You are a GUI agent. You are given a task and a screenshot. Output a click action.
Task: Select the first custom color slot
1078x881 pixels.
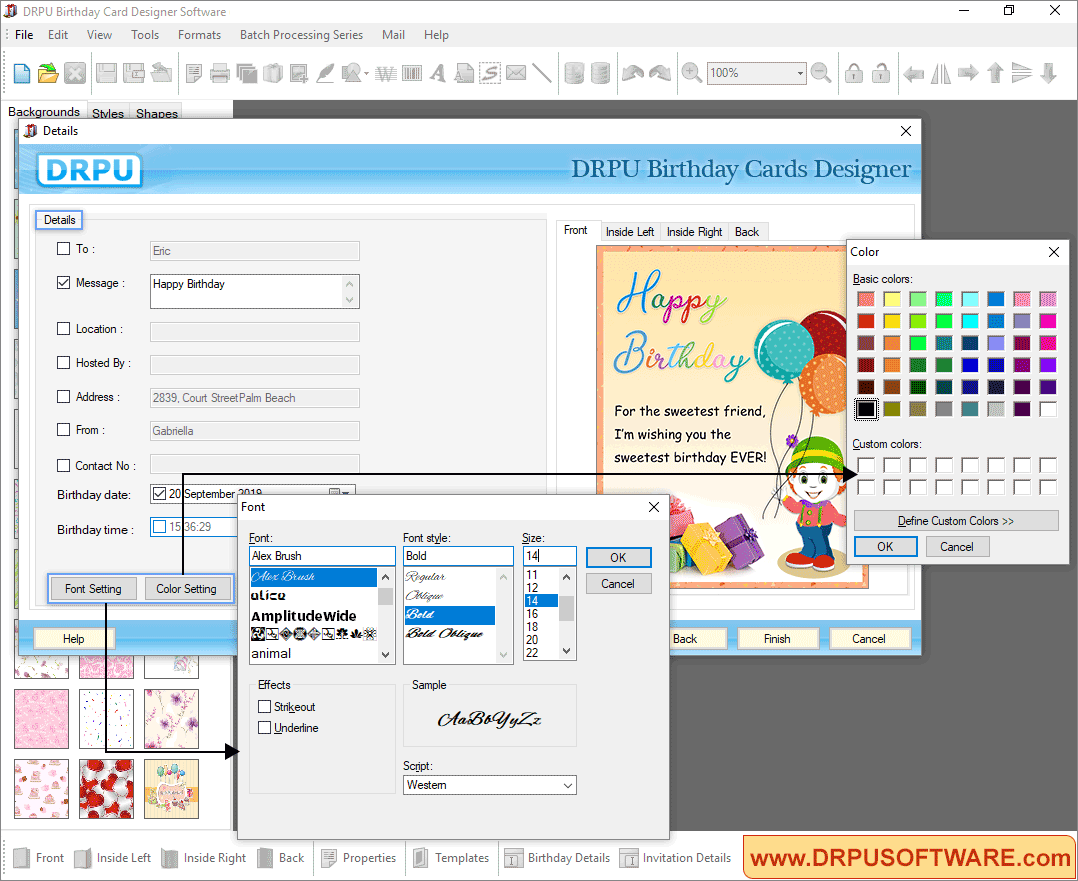tap(866, 466)
